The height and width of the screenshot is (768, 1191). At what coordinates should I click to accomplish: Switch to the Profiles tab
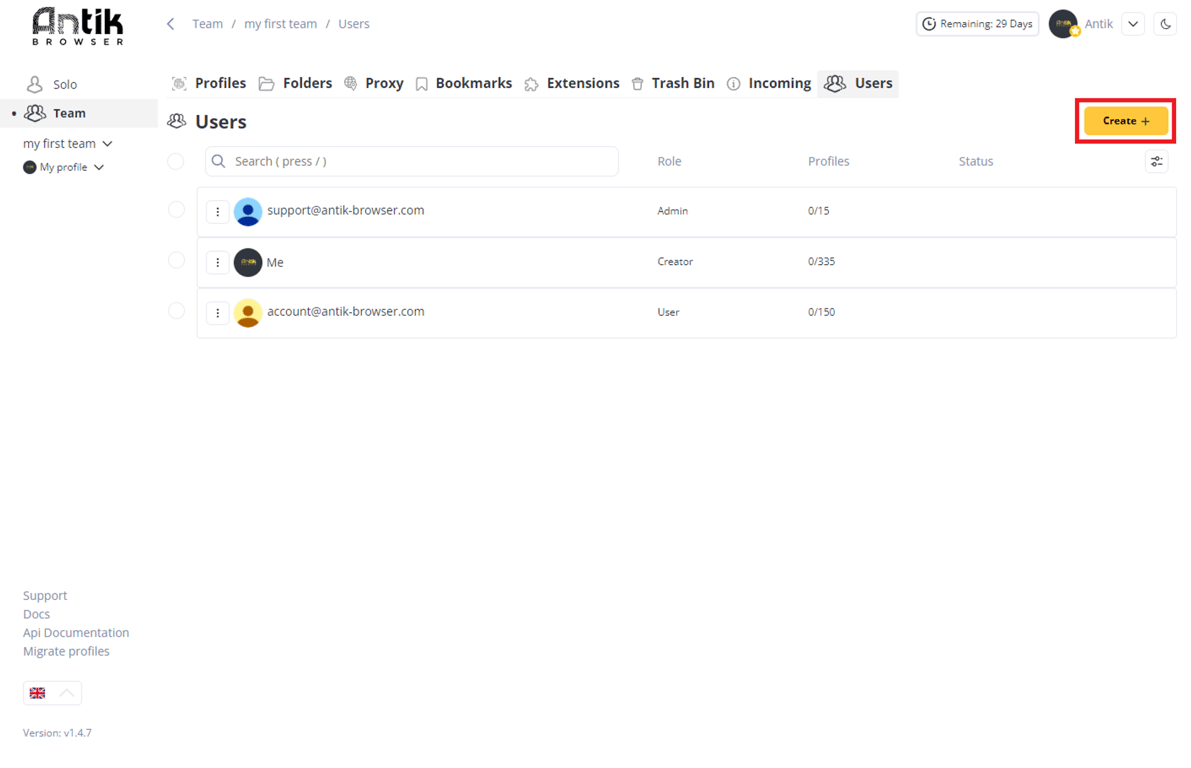click(x=209, y=84)
